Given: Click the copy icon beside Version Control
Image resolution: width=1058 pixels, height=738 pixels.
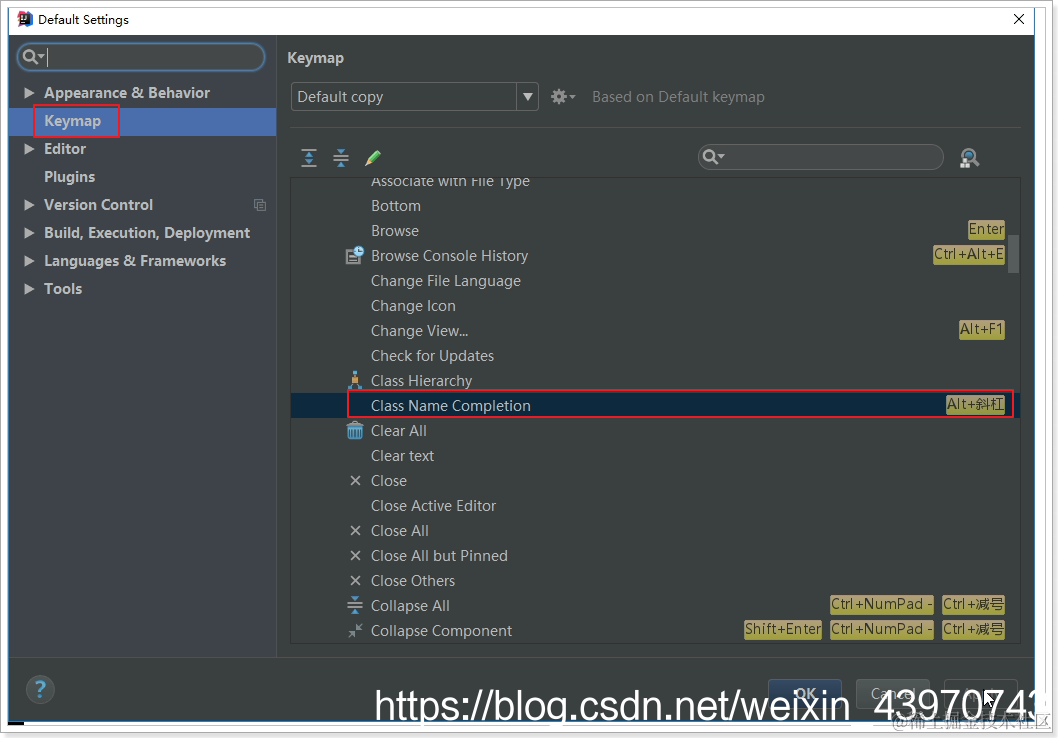Looking at the screenshot, I should point(260,204).
